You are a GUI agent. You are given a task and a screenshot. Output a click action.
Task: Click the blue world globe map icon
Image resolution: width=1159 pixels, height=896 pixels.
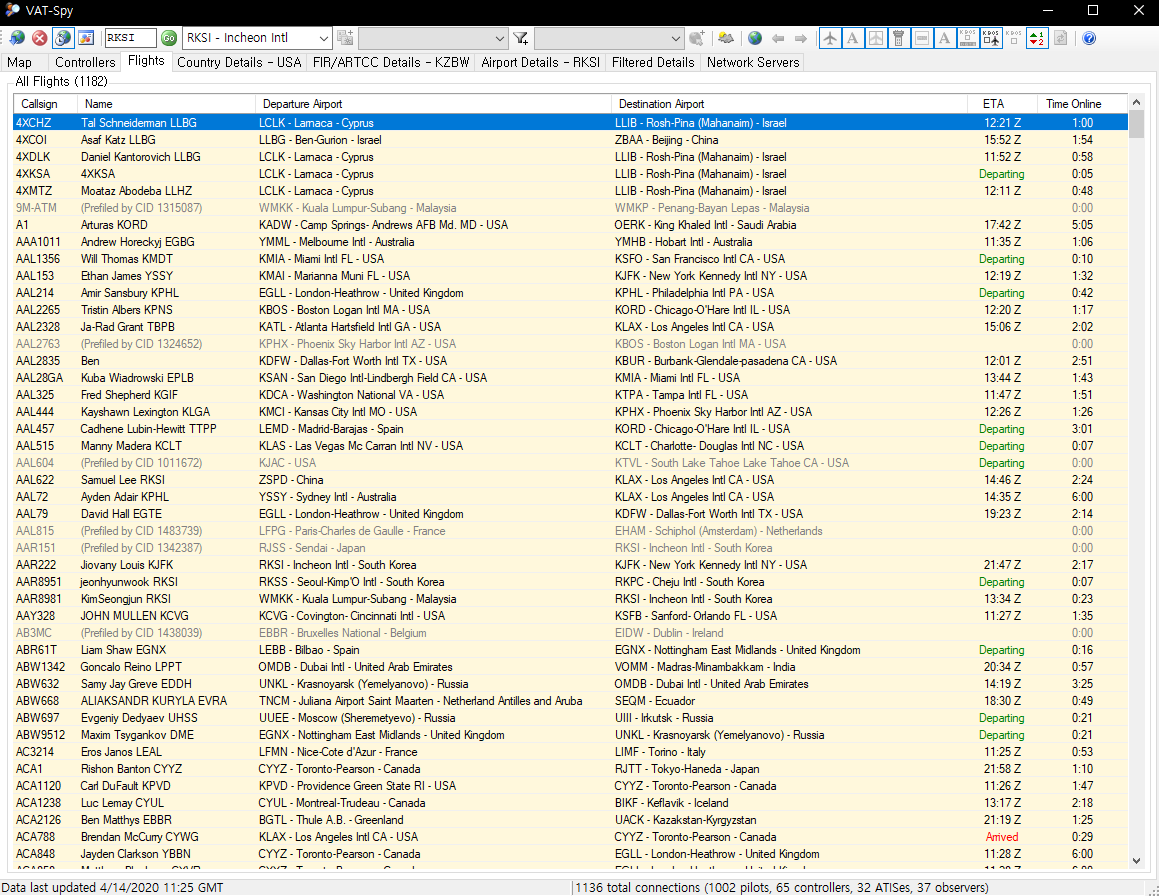click(755, 38)
